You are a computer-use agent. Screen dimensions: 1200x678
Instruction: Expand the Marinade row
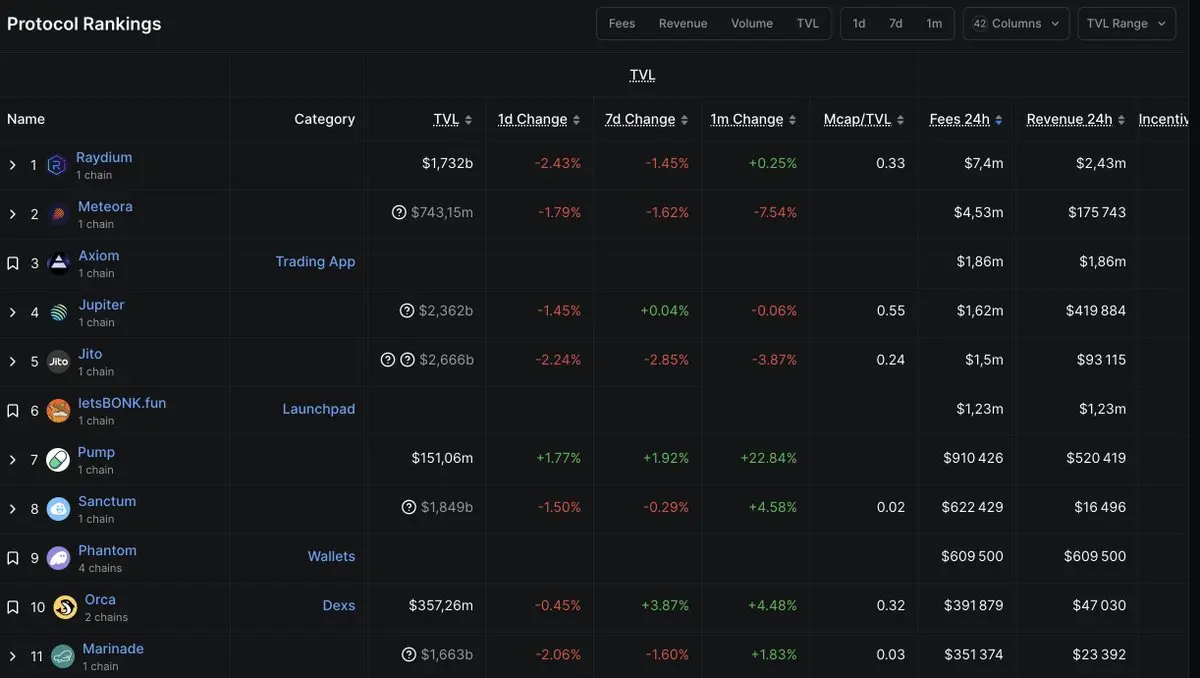coord(12,656)
